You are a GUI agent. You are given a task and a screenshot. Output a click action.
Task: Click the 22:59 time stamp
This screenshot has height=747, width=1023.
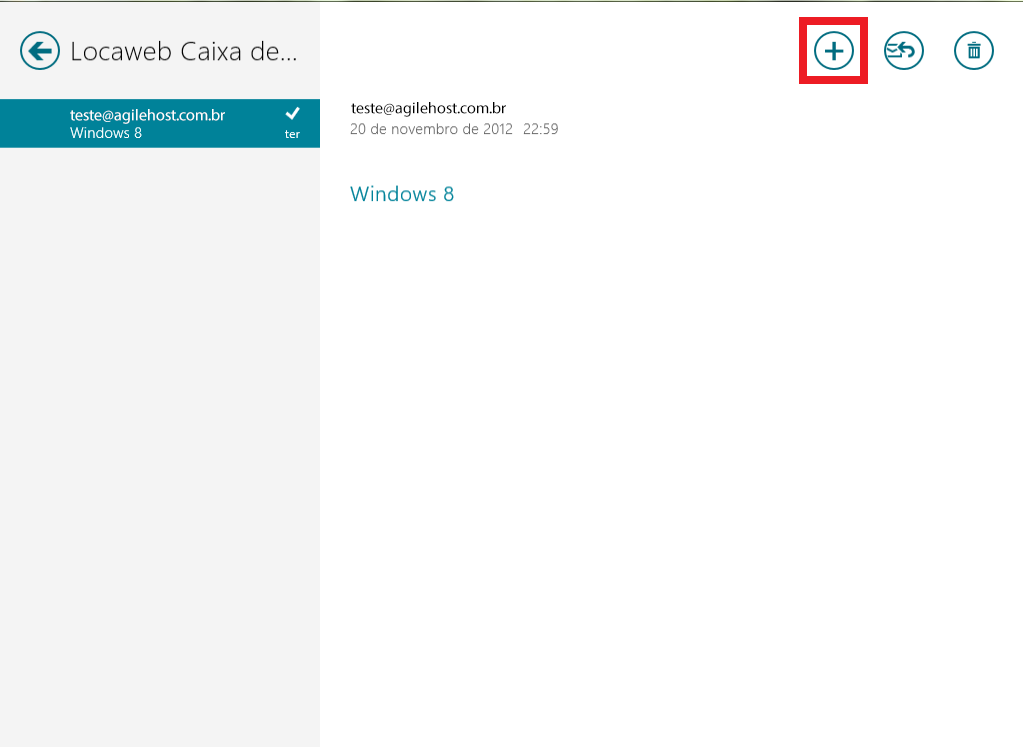pos(540,129)
